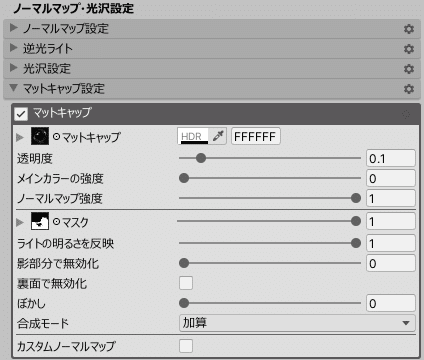
Task: Expand the 光沢設定 section
Action: tap(14, 68)
